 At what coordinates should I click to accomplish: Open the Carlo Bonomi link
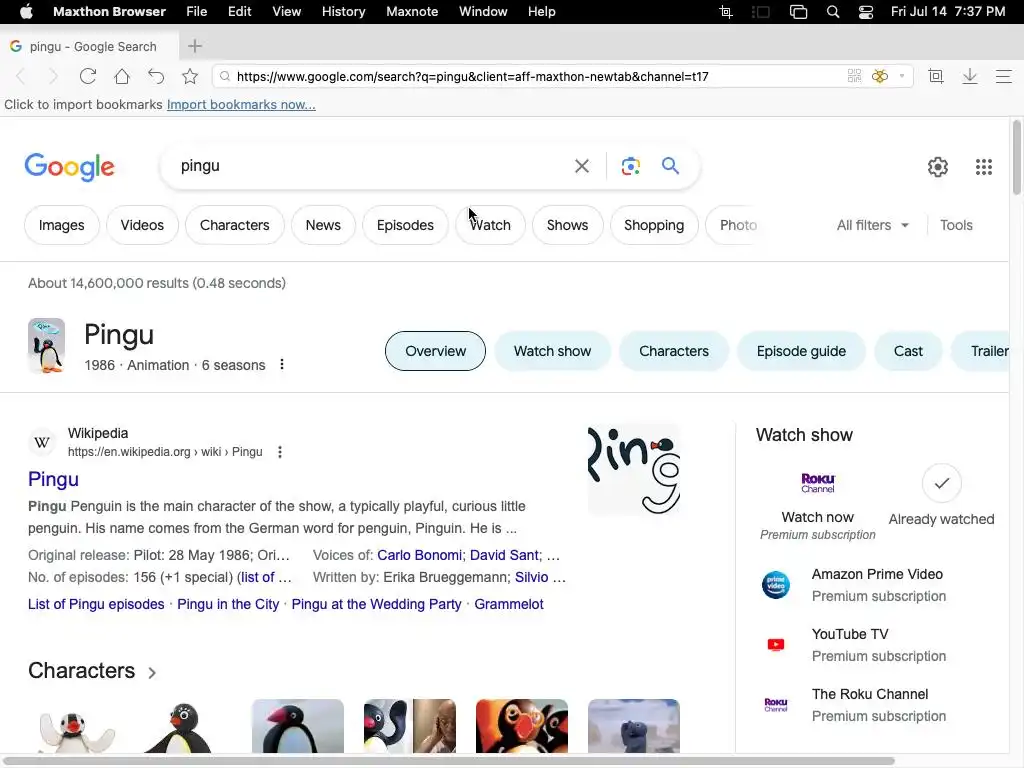click(419, 555)
